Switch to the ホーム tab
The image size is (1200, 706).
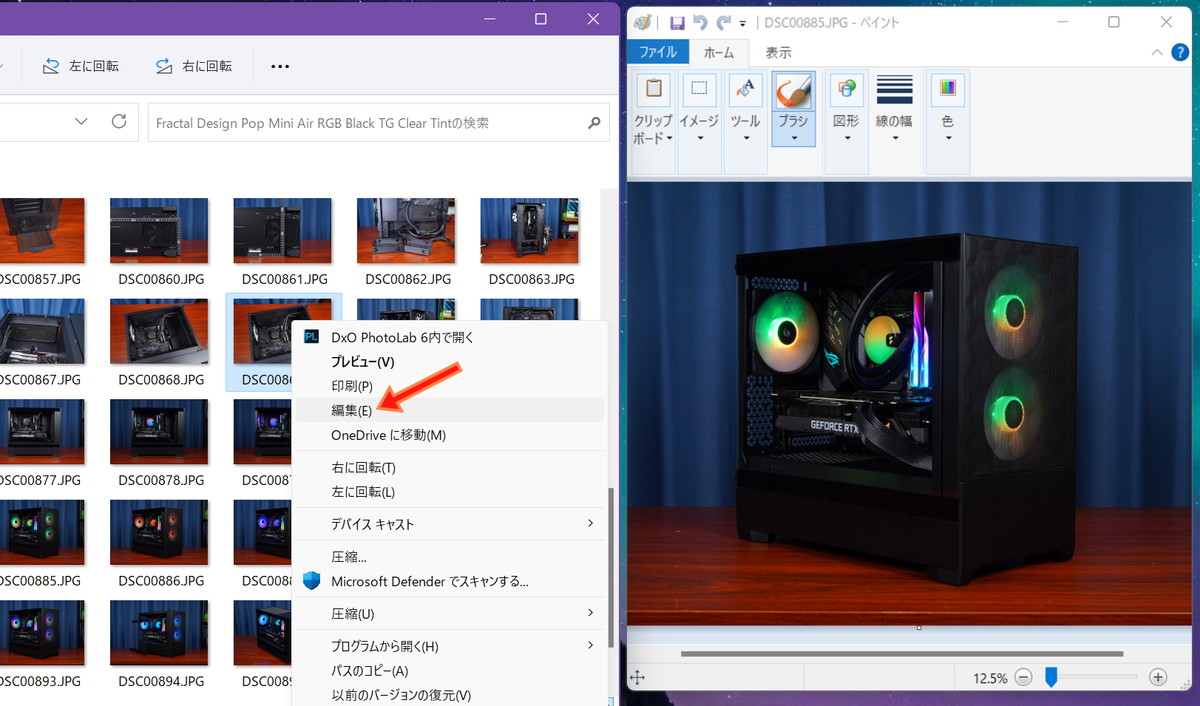point(719,53)
